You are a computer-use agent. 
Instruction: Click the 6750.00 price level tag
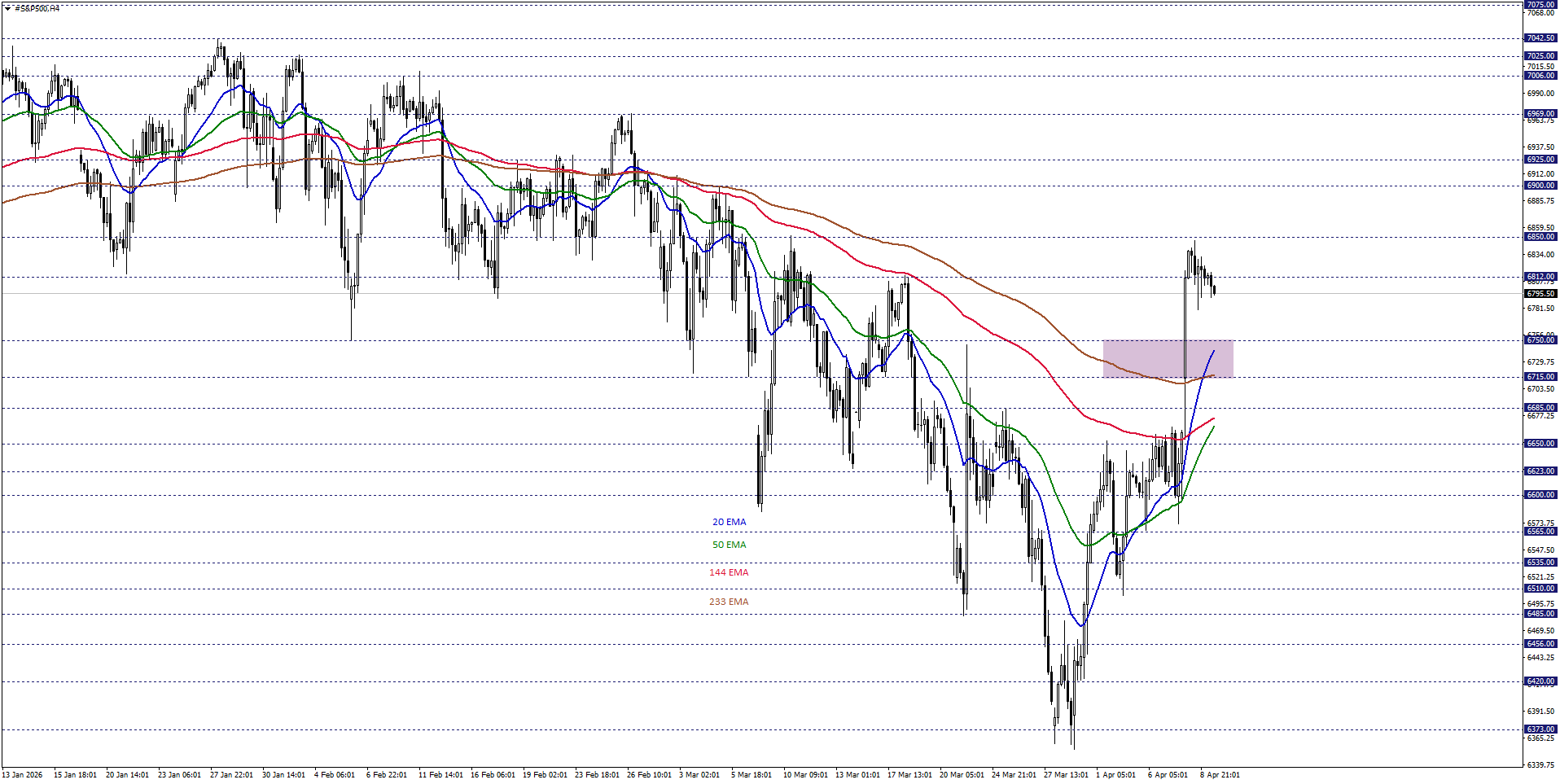(1541, 342)
